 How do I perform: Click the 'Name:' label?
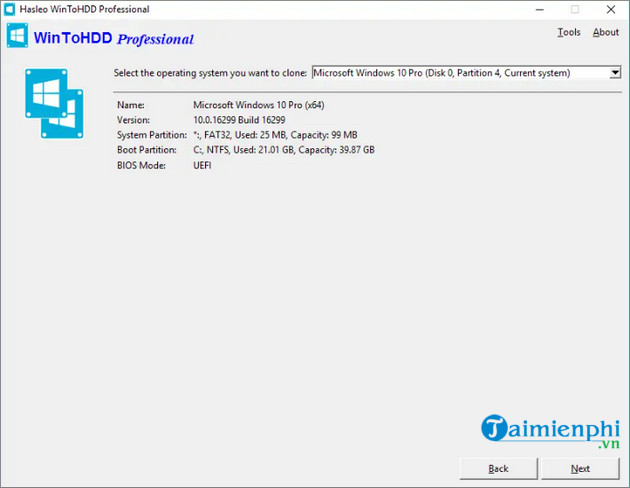click(131, 105)
